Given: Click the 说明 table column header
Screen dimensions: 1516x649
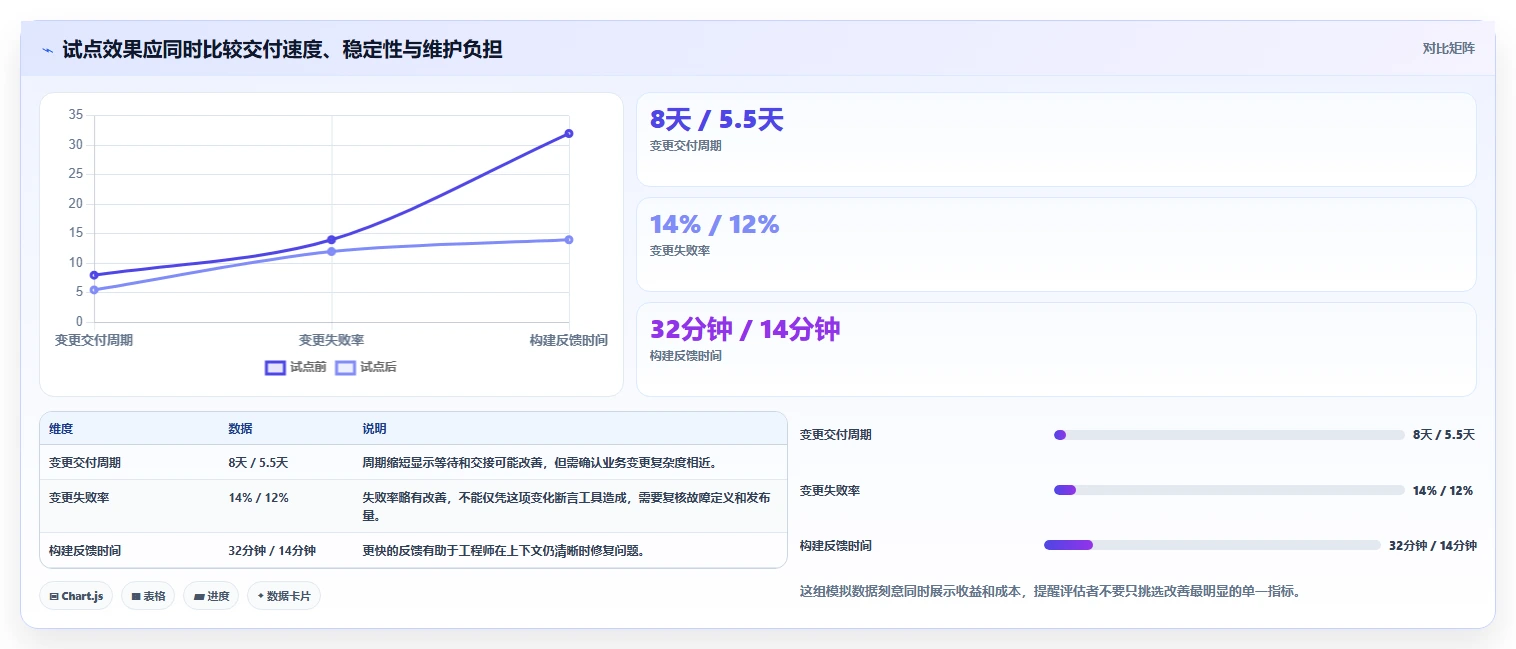Looking at the screenshot, I should coord(374,429).
